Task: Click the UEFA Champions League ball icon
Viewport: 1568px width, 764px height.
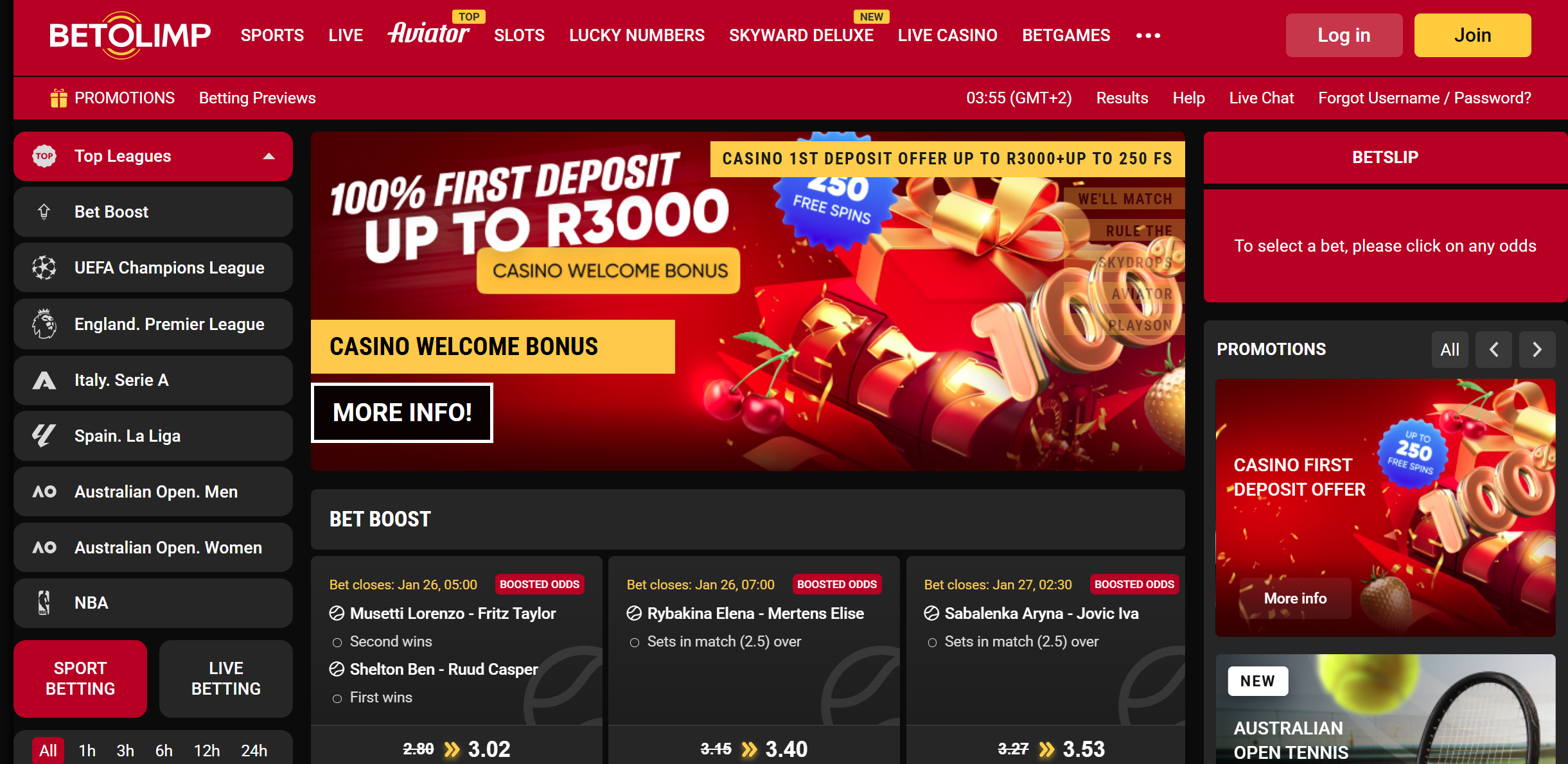Action: [x=44, y=268]
